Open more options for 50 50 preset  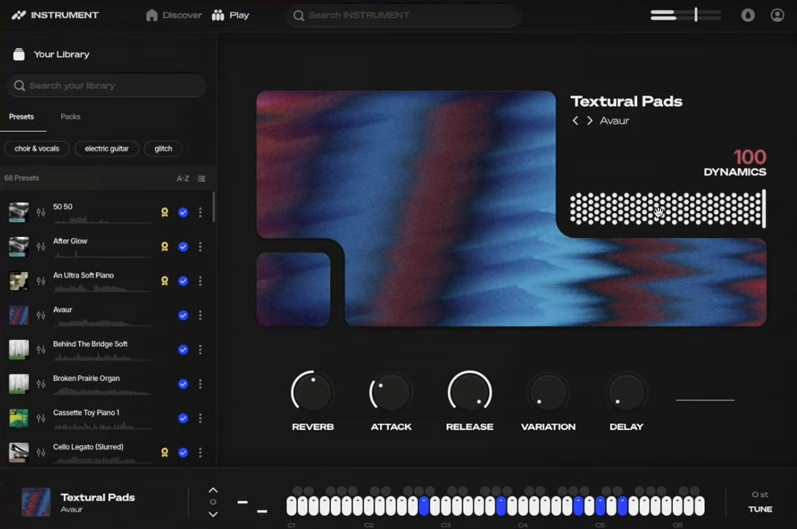pos(200,212)
